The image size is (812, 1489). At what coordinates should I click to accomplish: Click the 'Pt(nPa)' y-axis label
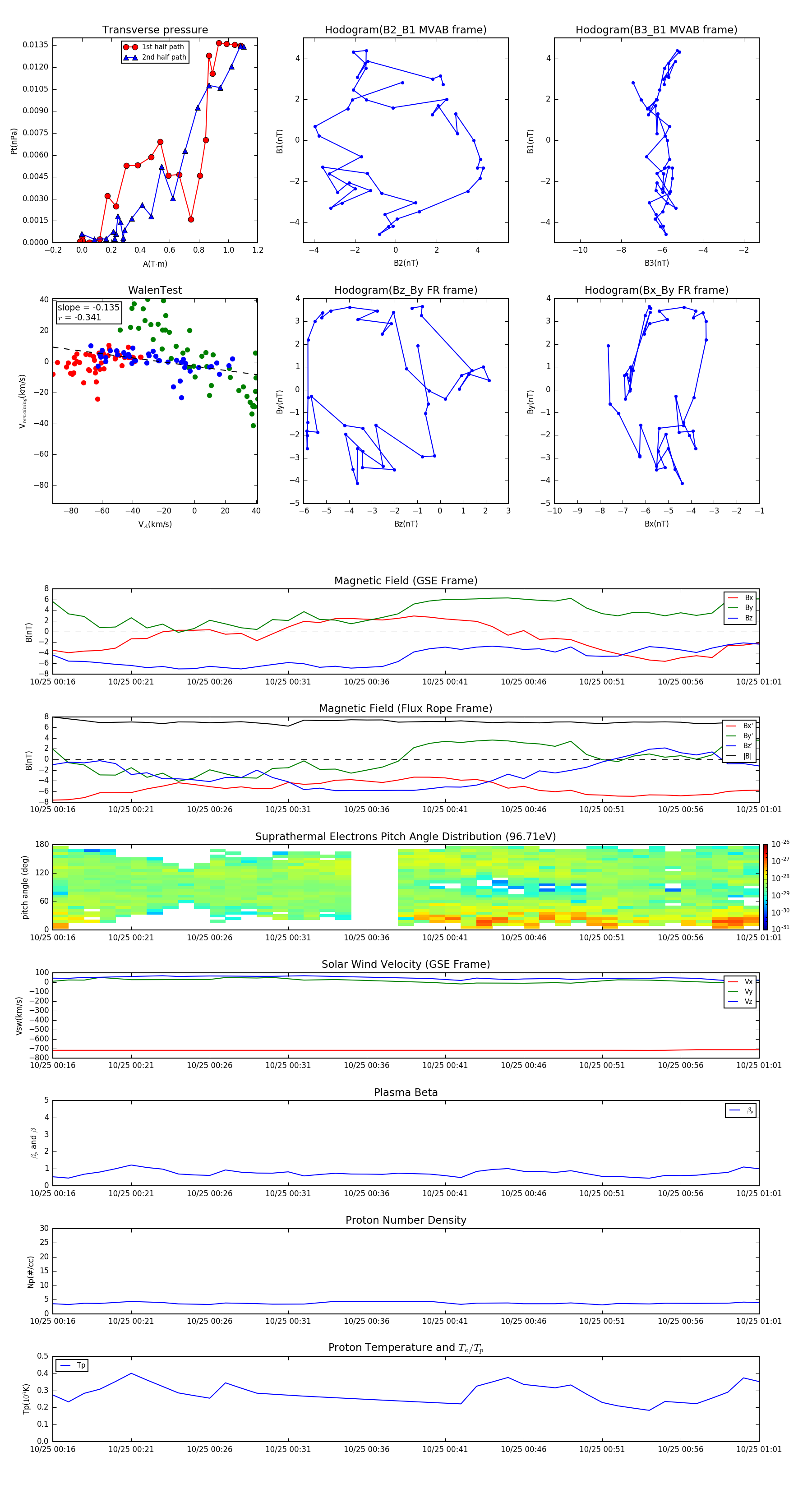pos(14,141)
